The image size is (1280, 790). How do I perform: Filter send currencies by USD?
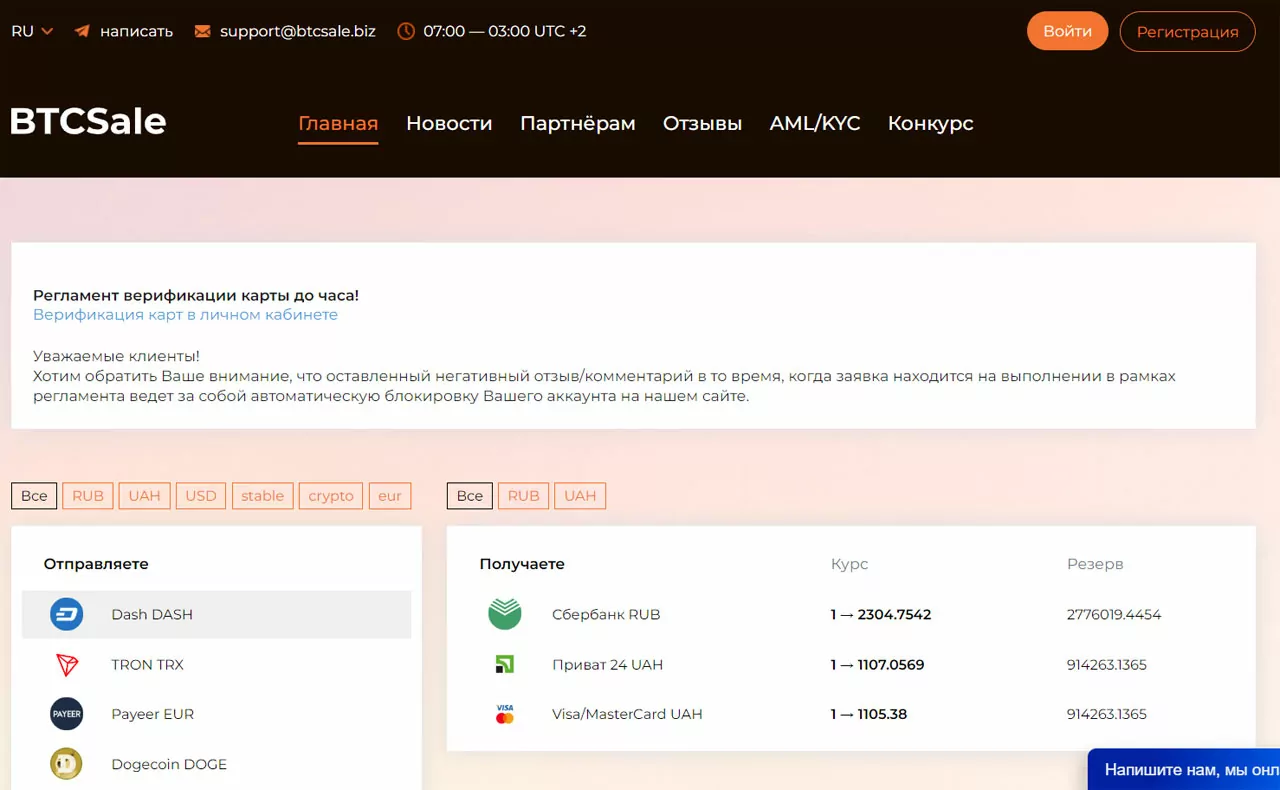tap(201, 496)
